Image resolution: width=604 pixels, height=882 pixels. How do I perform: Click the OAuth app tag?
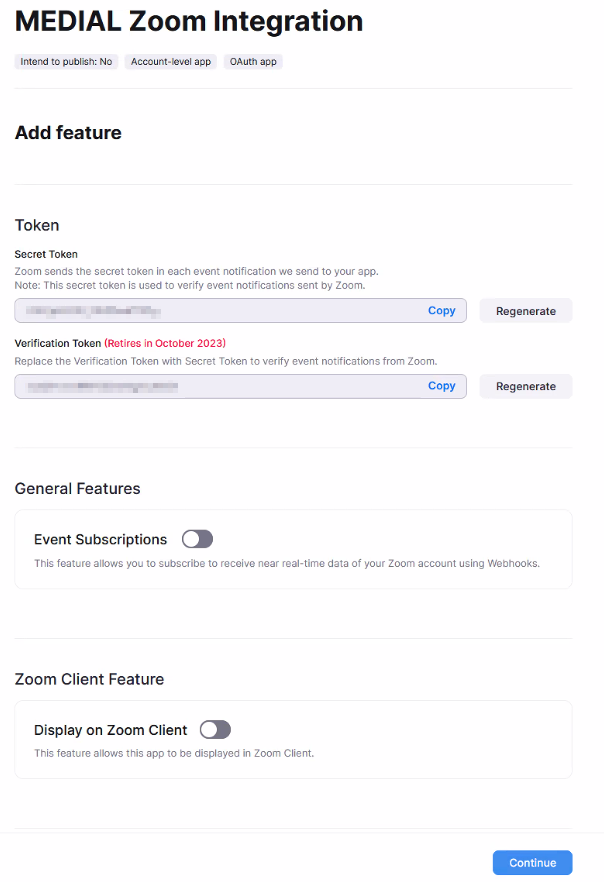click(253, 62)
